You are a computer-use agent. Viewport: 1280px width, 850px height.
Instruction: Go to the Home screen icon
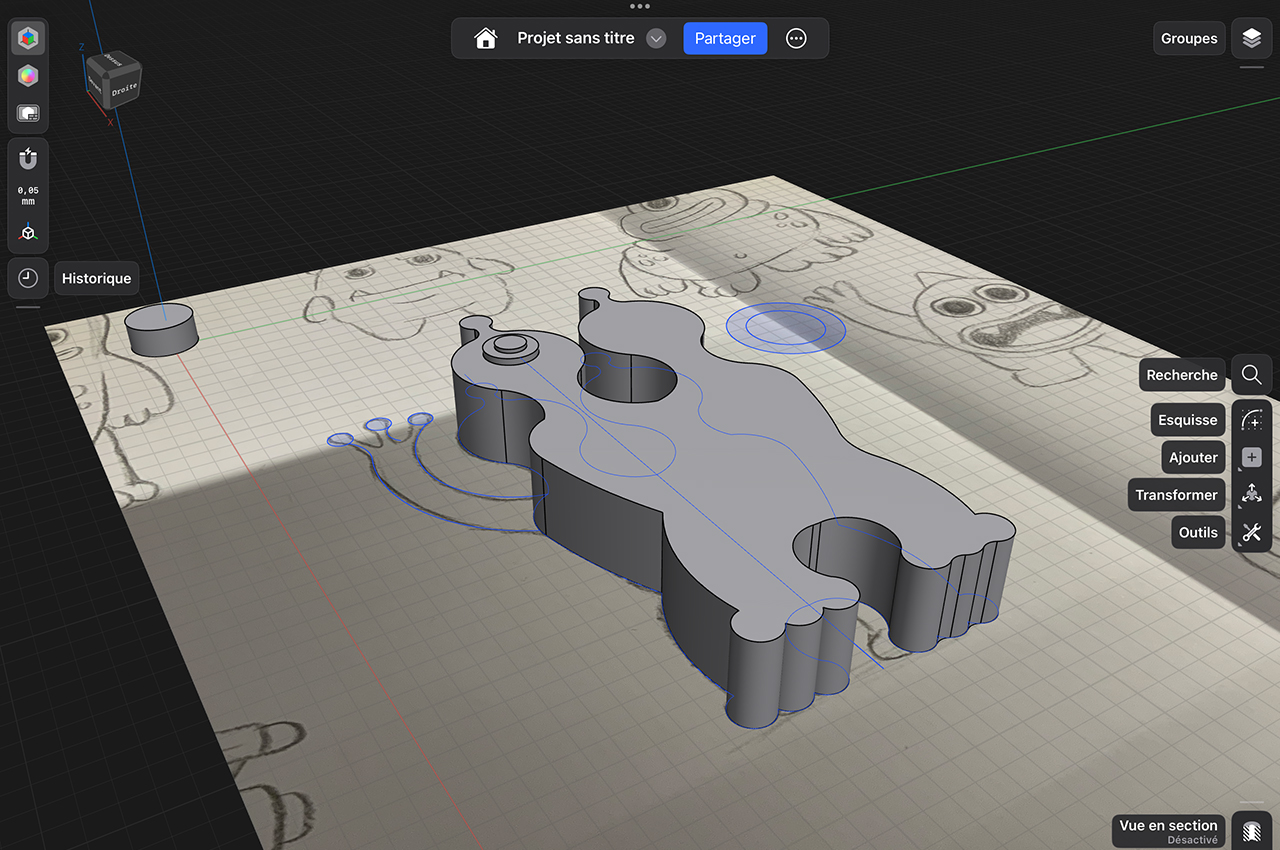[x=486, y=39]
